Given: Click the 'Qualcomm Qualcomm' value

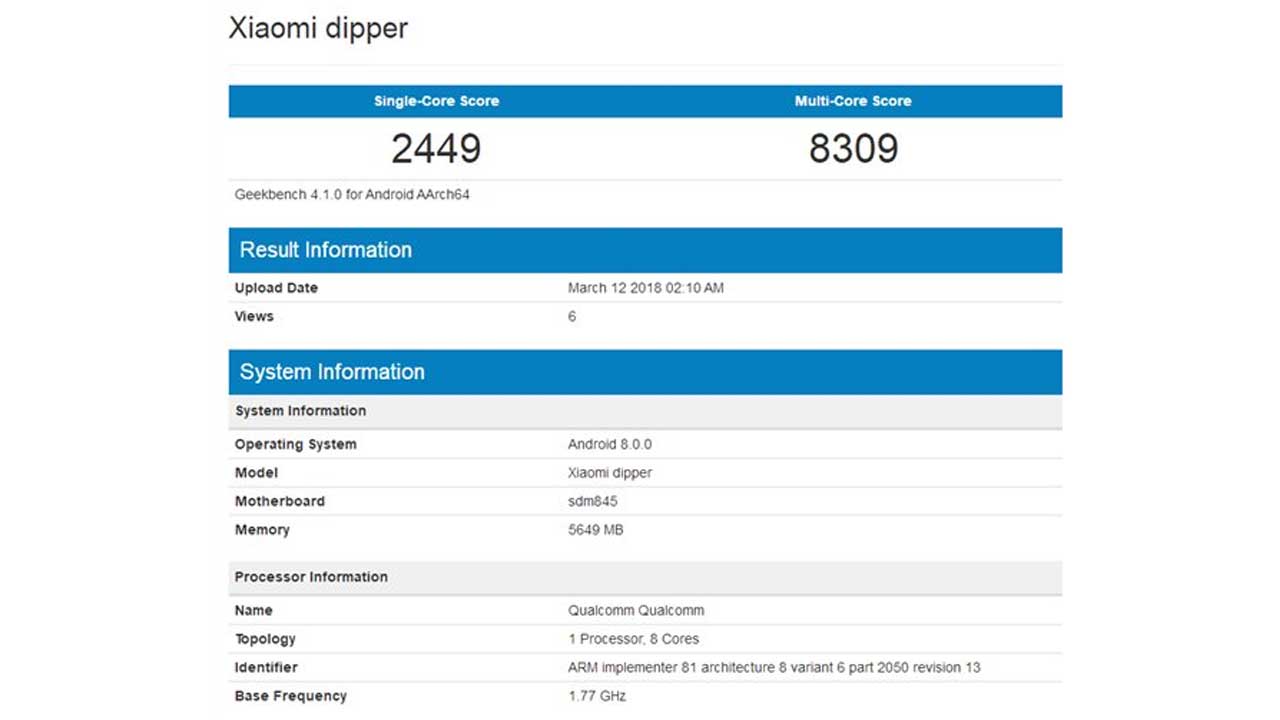Looking at the screenshot, I should (636, 610).
